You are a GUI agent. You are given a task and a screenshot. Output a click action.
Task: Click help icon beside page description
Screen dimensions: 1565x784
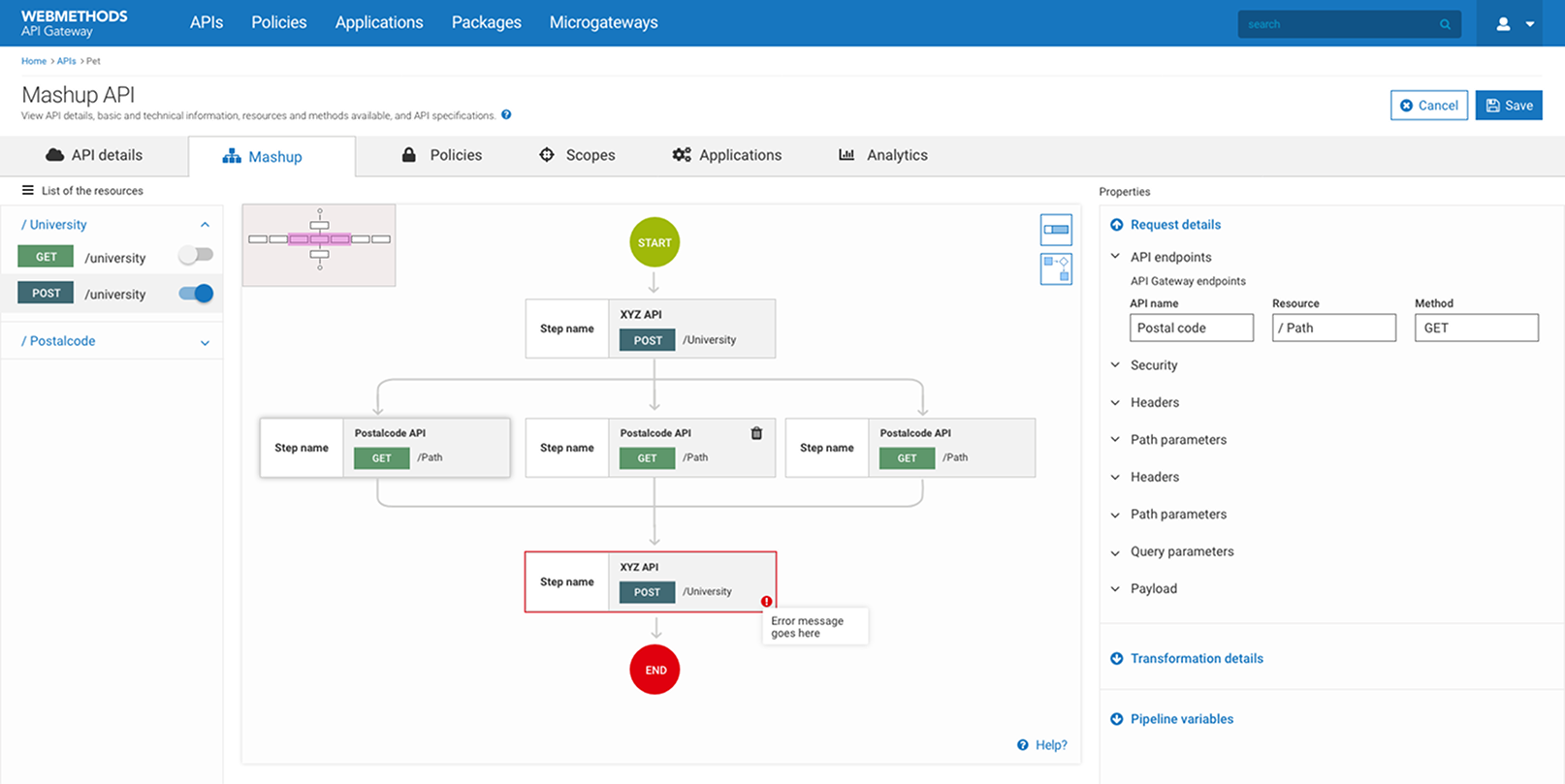pos(506,115)
